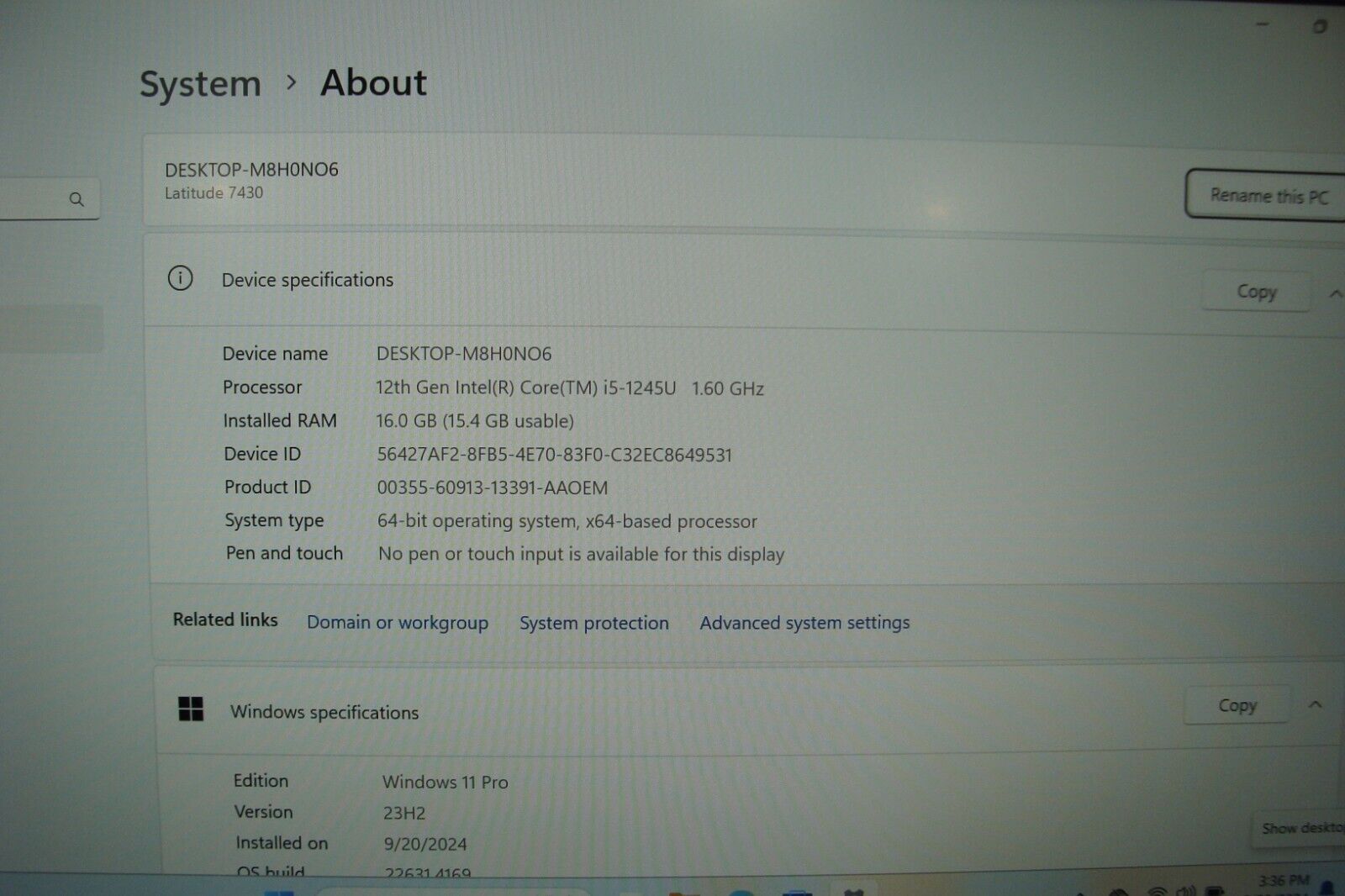Viewport: 1345px width, 896px height.
Task: Click the search magnifier icon in sidebar
Action: tap(76, 199)
